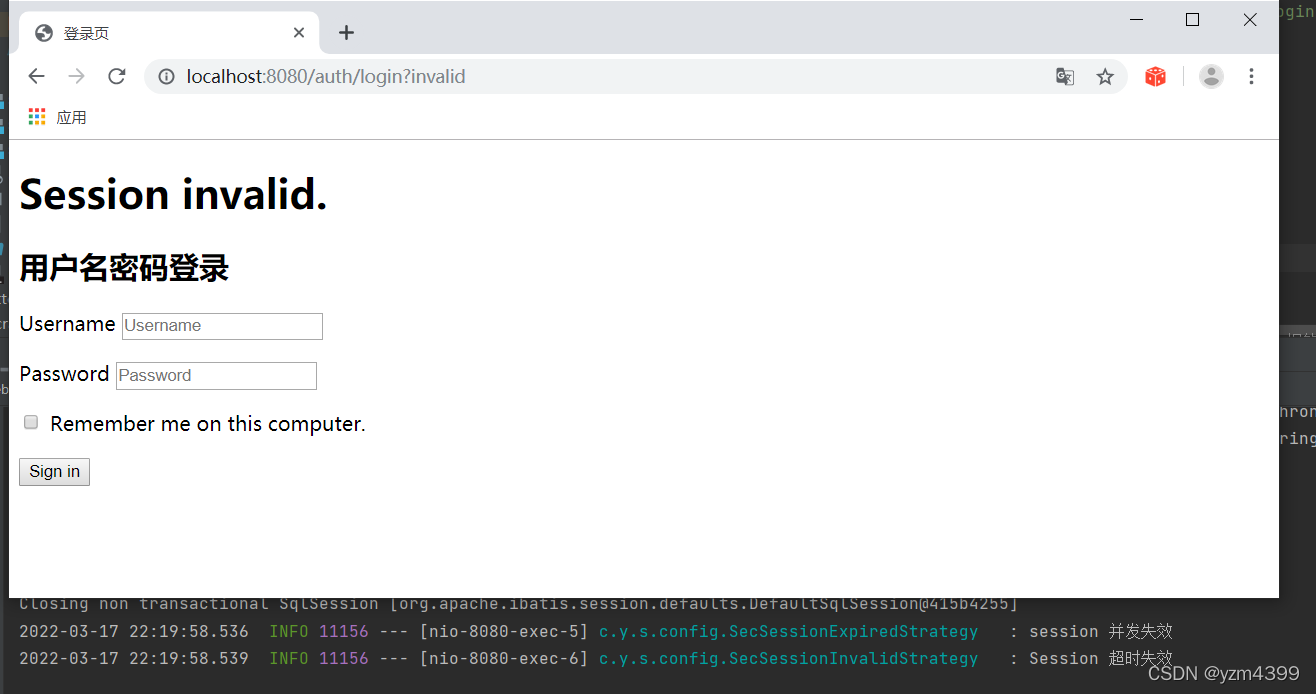Click 'Session 超时失效' console message
This screenshot has width=1316, height=694.
(1100, 659)
